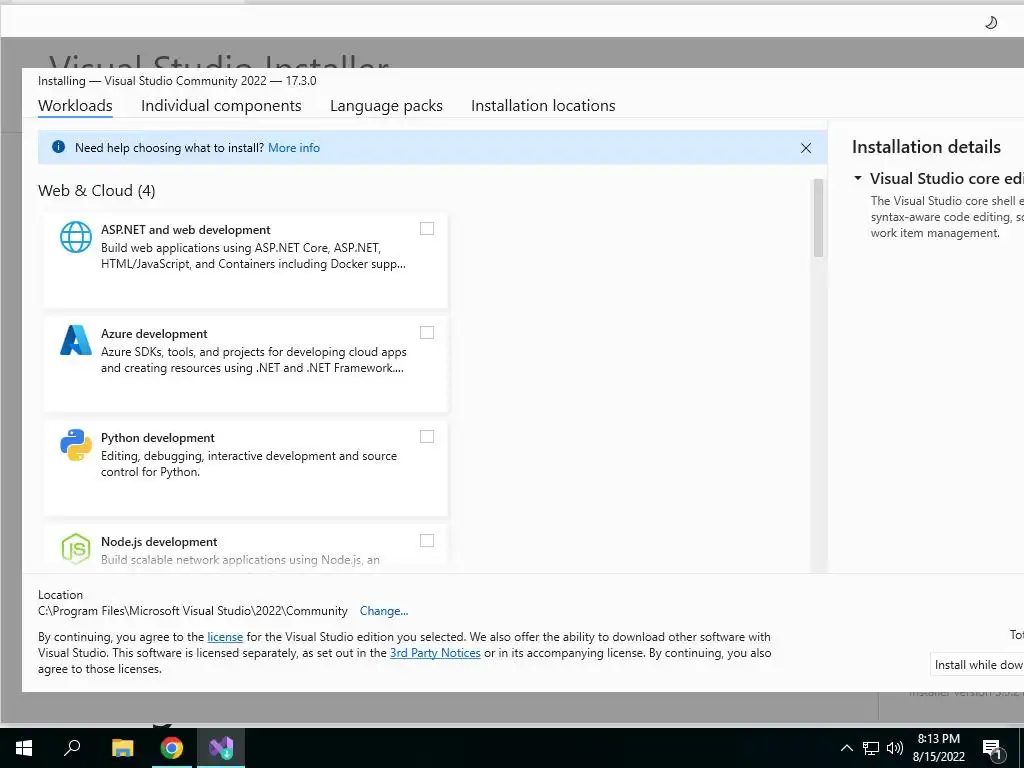This screenshot has height=768, width=1024.
Task: Switch to Workloads tab
Action: (75, 106)
